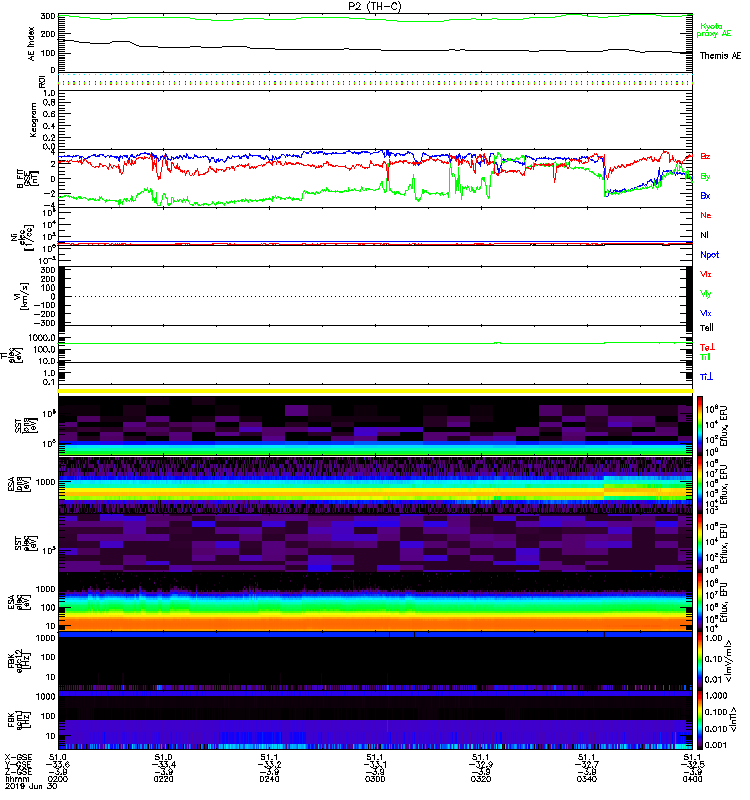Viewport: 750px width, 800px height.
Task: Click the green Ti trace in the temperature panel
Action: coord(375,343)
